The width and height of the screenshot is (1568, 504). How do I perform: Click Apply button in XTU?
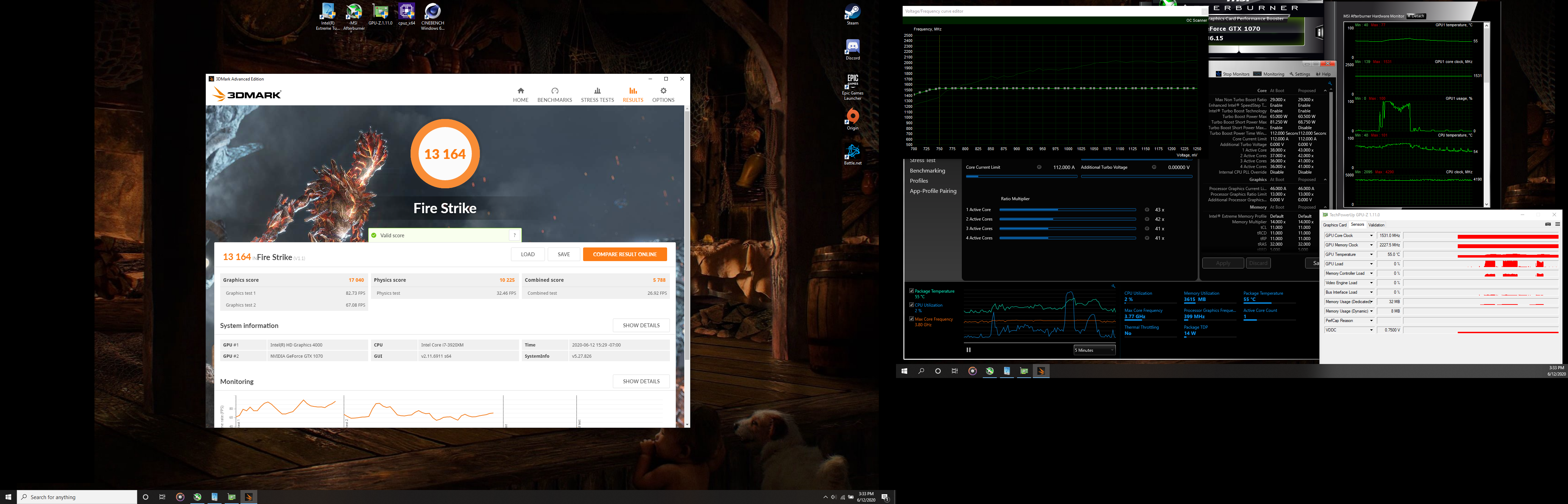point(1223,263)
